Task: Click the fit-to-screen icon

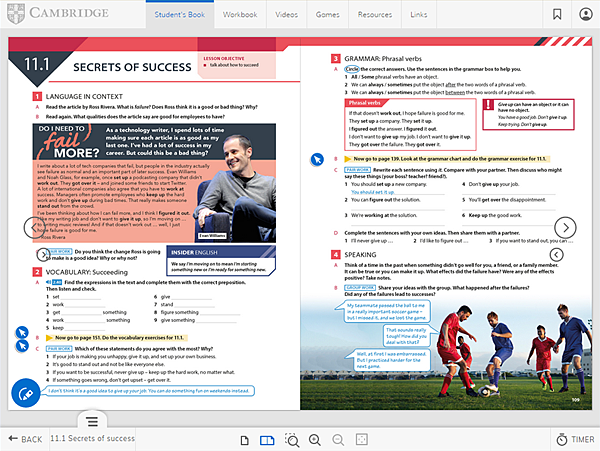Action: 362,440
